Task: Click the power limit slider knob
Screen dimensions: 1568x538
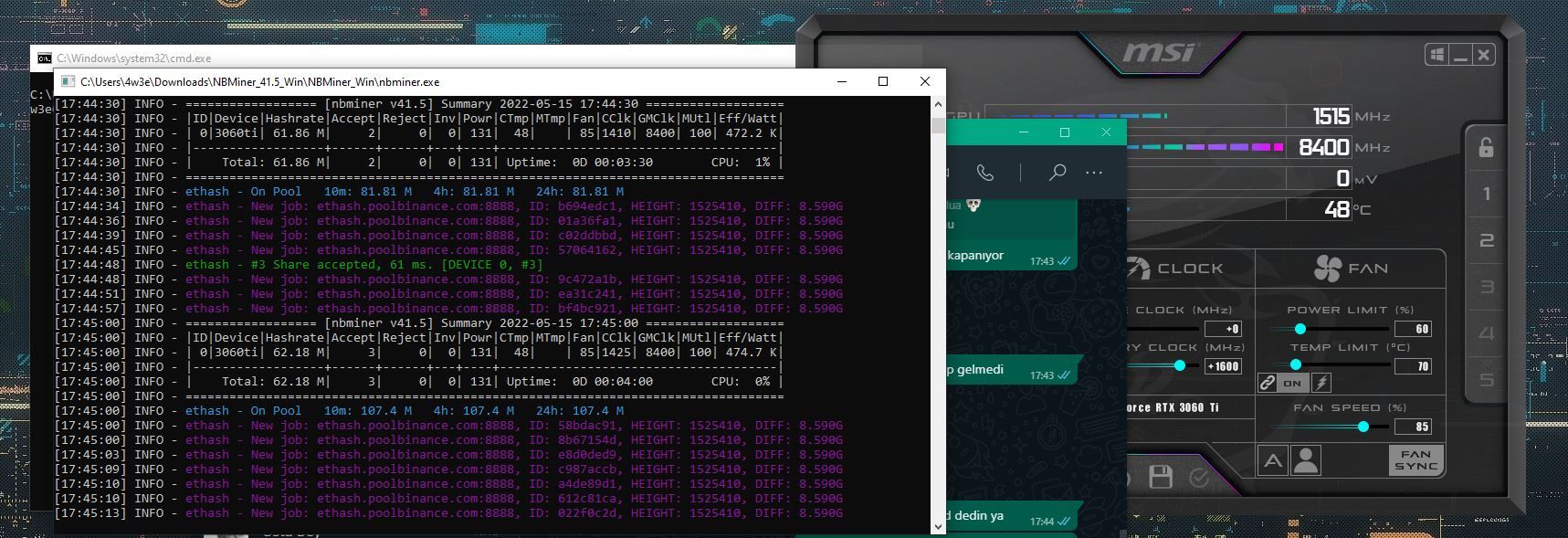Action: coord(1300,329)
